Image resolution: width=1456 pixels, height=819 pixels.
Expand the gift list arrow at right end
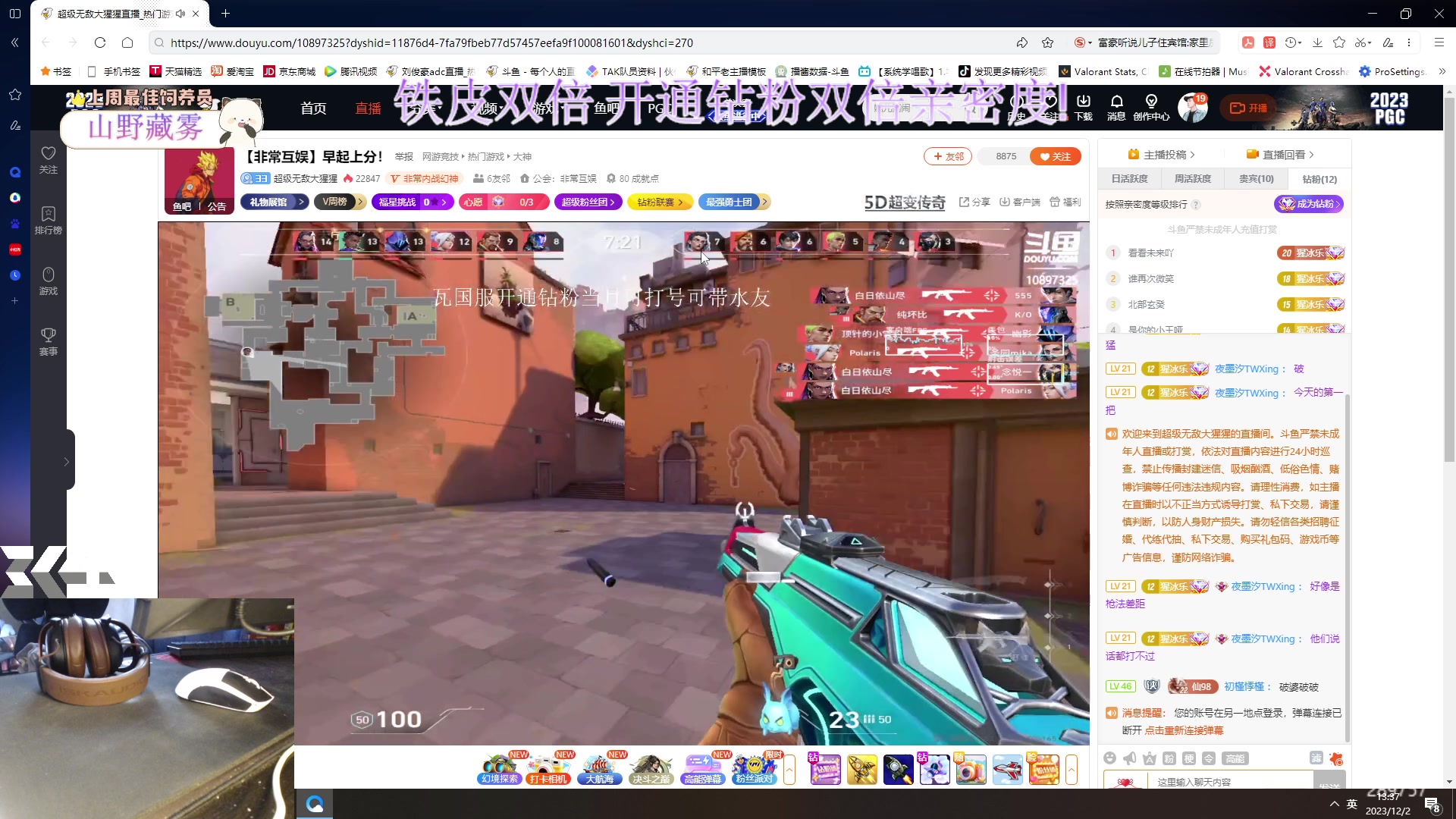[1071, 770]
